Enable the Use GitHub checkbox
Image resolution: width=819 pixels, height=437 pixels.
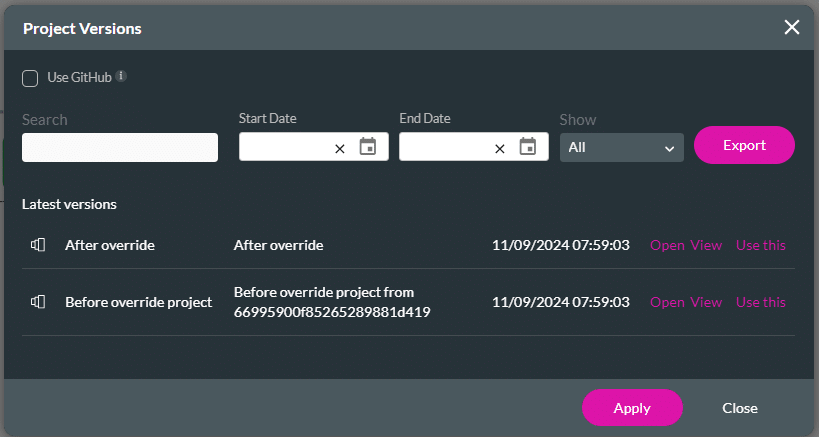pos(31,78)
